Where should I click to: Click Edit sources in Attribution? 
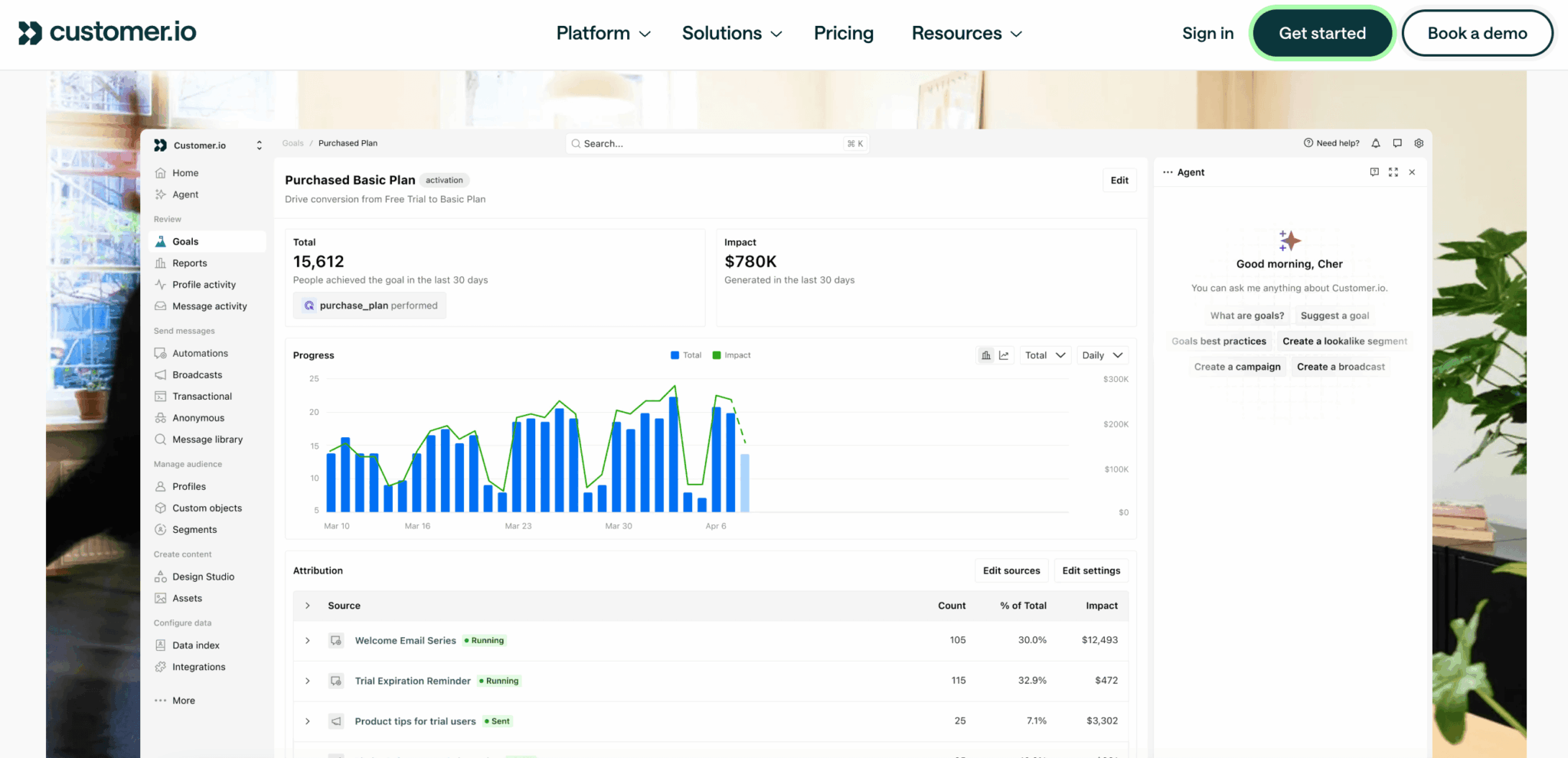1011,570
